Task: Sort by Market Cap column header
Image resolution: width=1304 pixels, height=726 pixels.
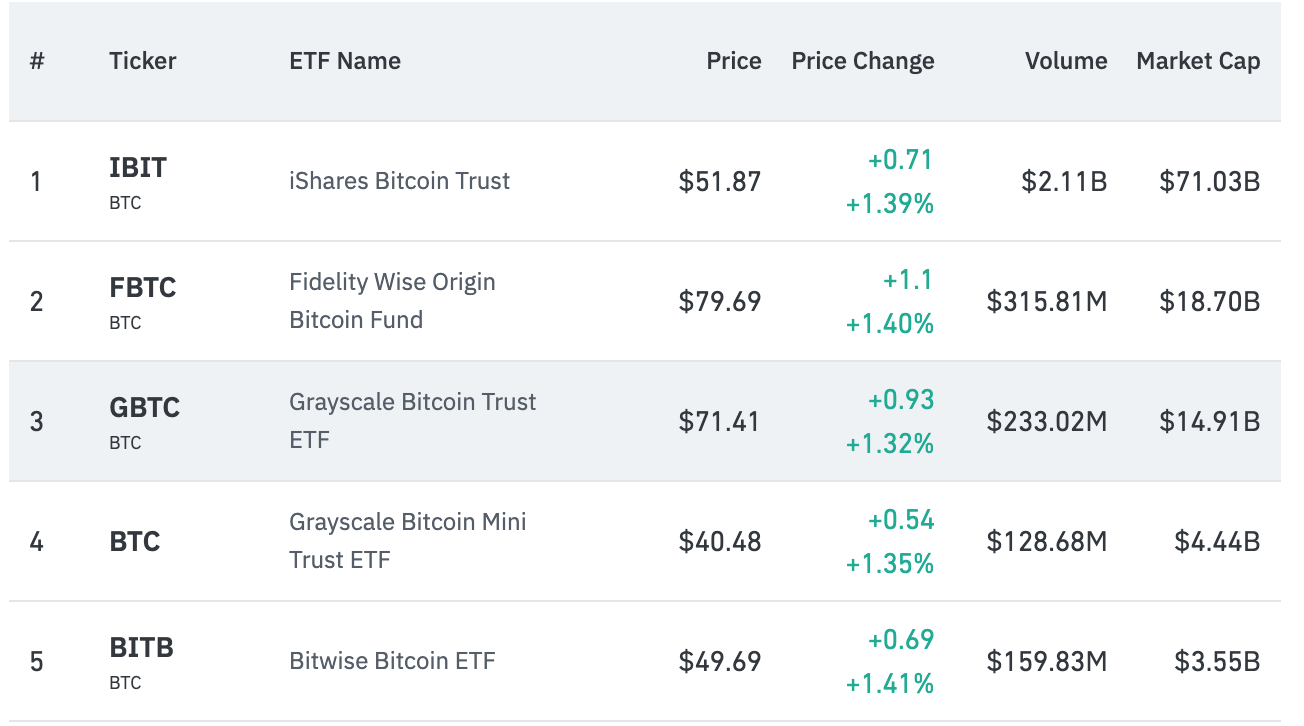Action: [x=1197, y=61]
